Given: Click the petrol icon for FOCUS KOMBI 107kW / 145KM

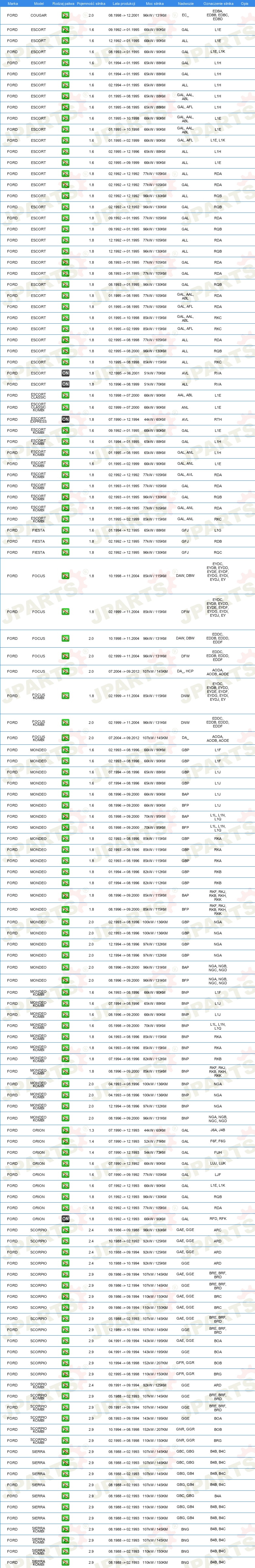Looking at the screenshot, I should point(65,738).
